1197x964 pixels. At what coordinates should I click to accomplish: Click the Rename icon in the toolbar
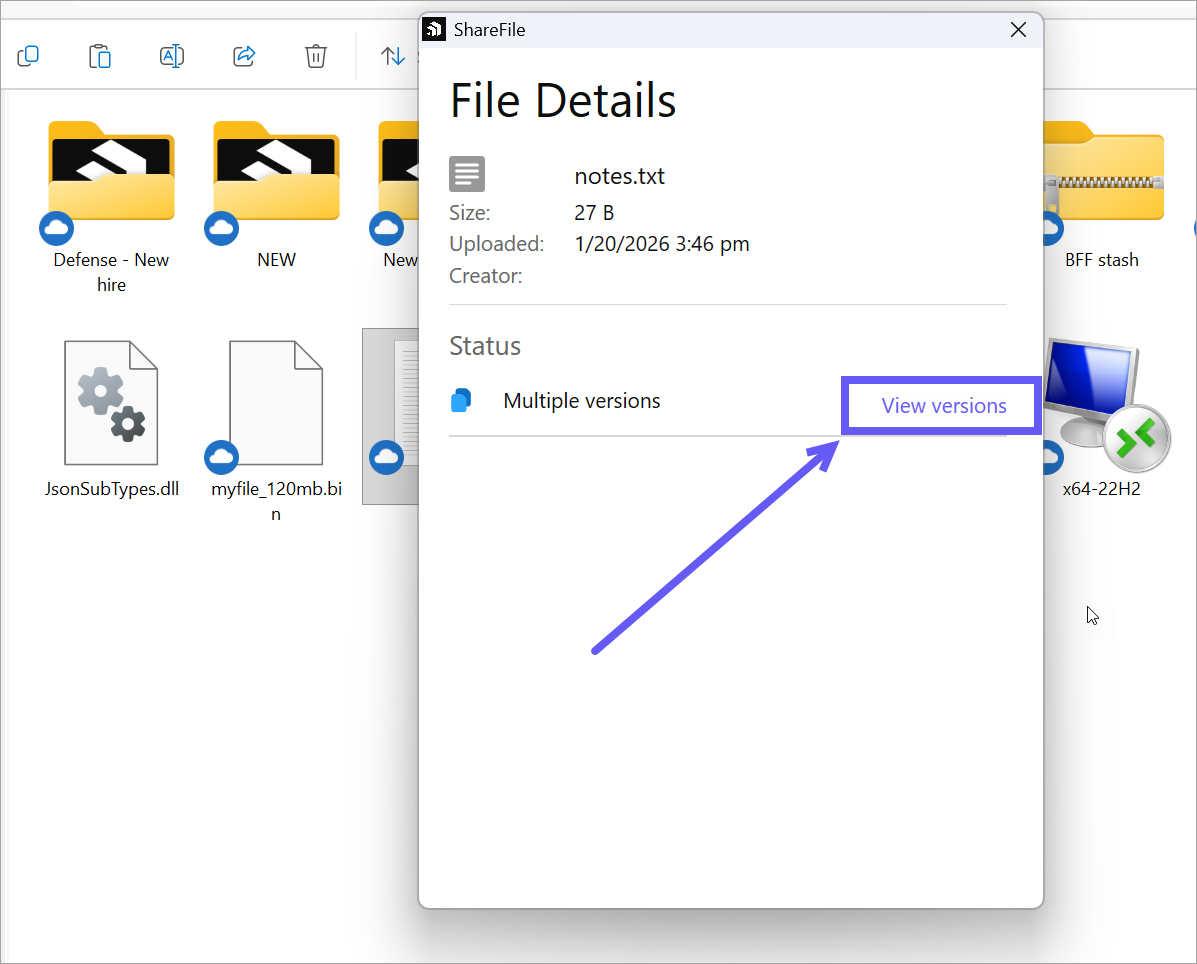pos(171,56)
